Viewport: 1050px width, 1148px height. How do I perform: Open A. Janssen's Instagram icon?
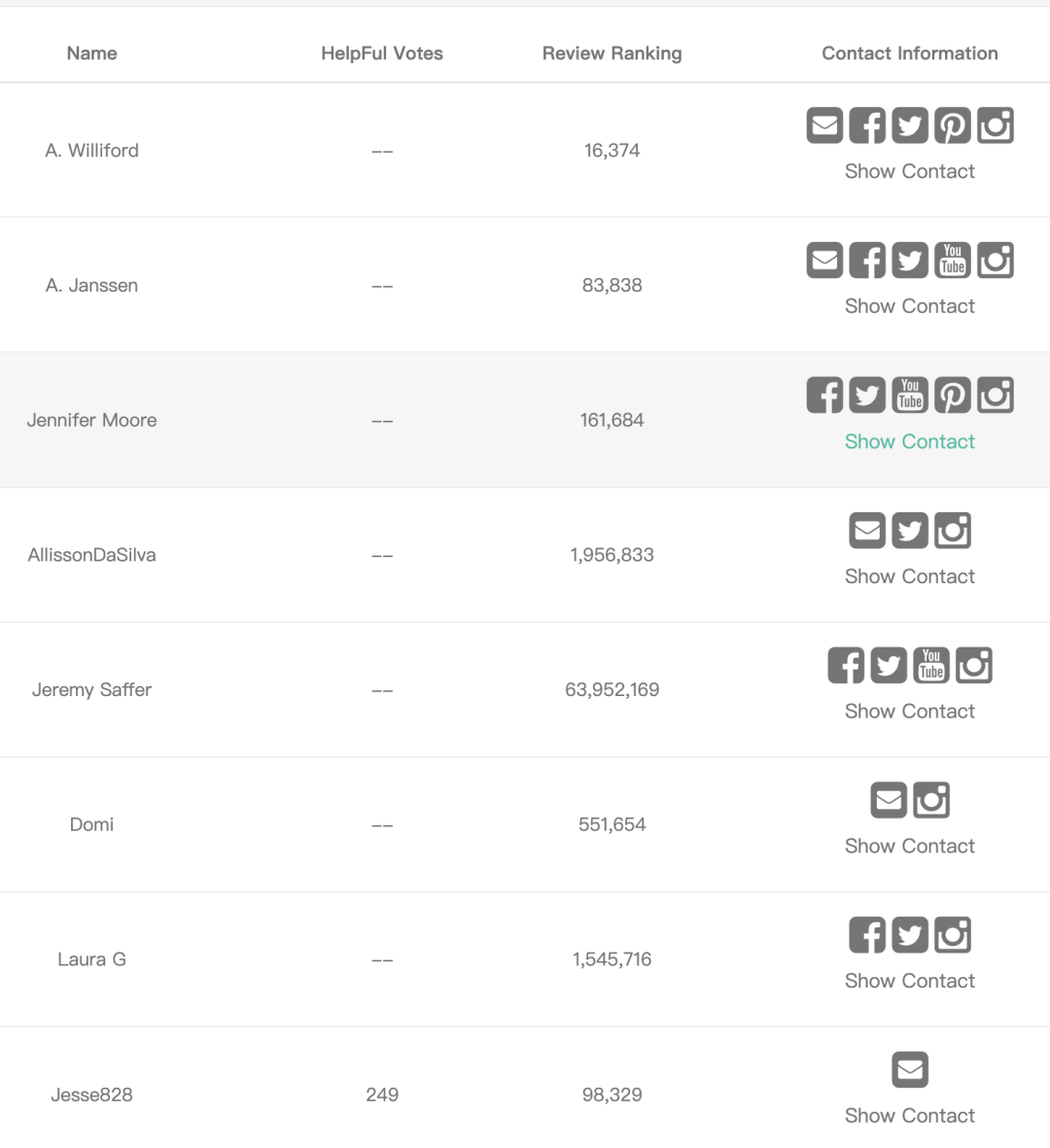996,261
